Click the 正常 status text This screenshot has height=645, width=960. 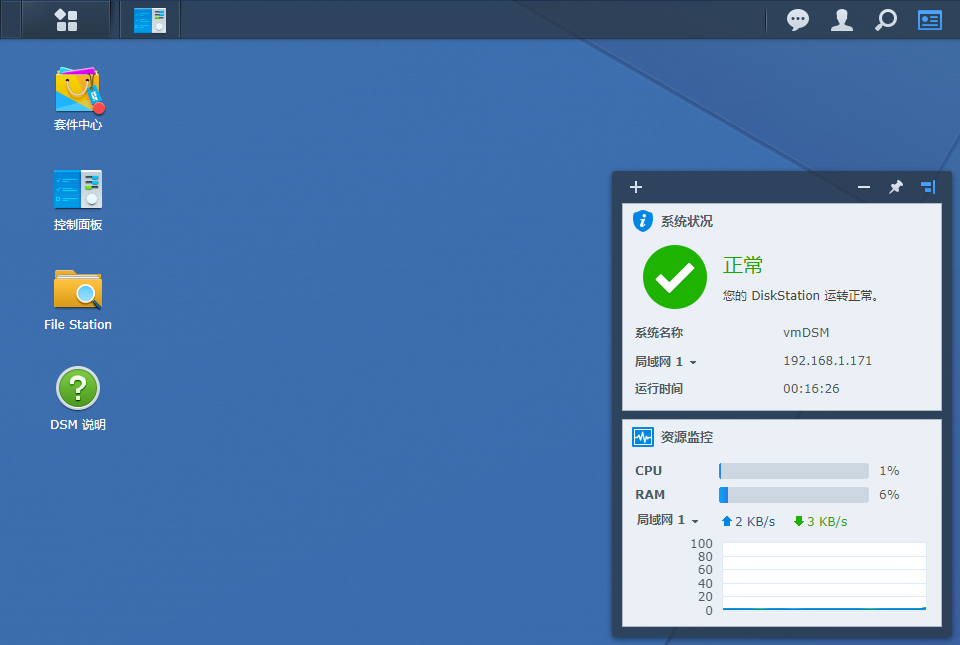(x=743, y=265)
